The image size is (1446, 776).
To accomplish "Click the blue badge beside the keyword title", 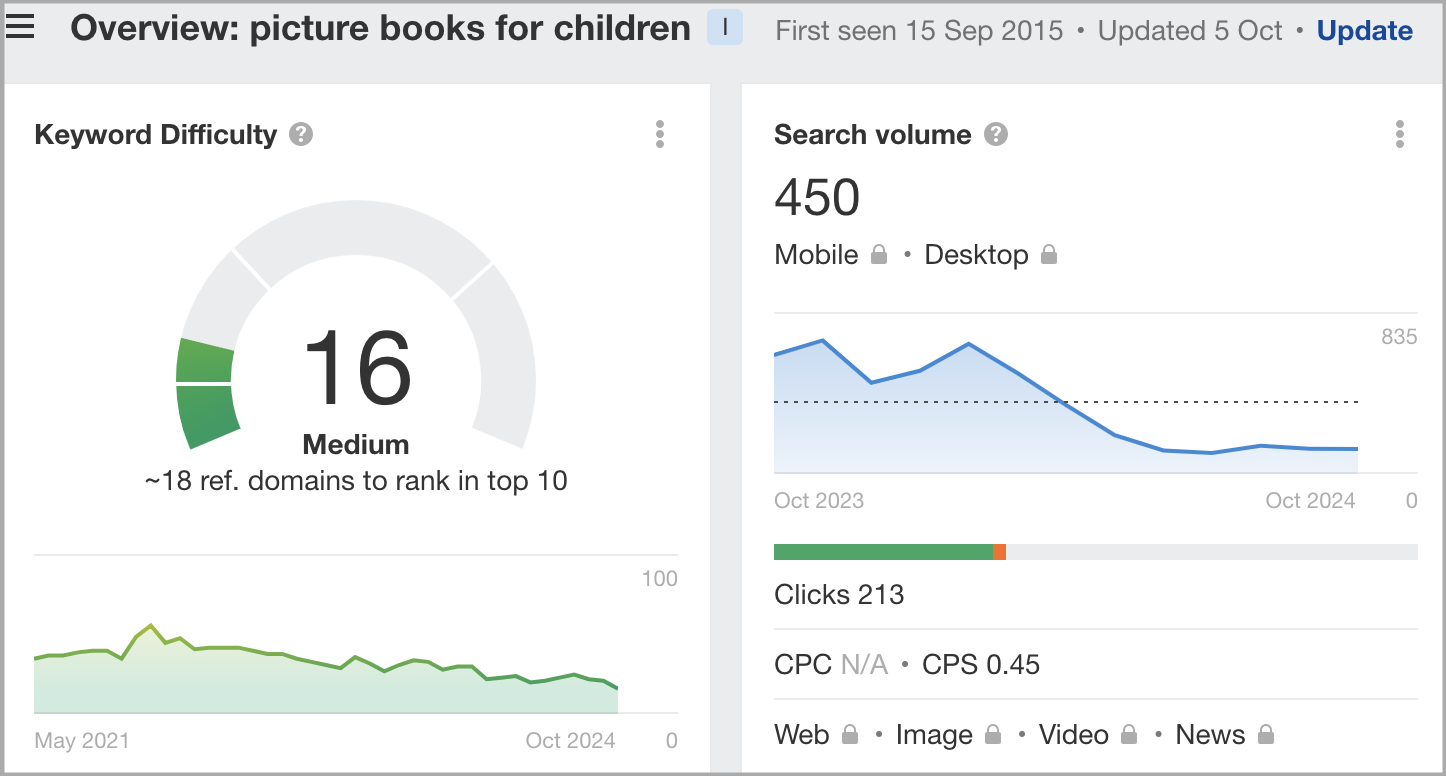I will pos(725,28).
